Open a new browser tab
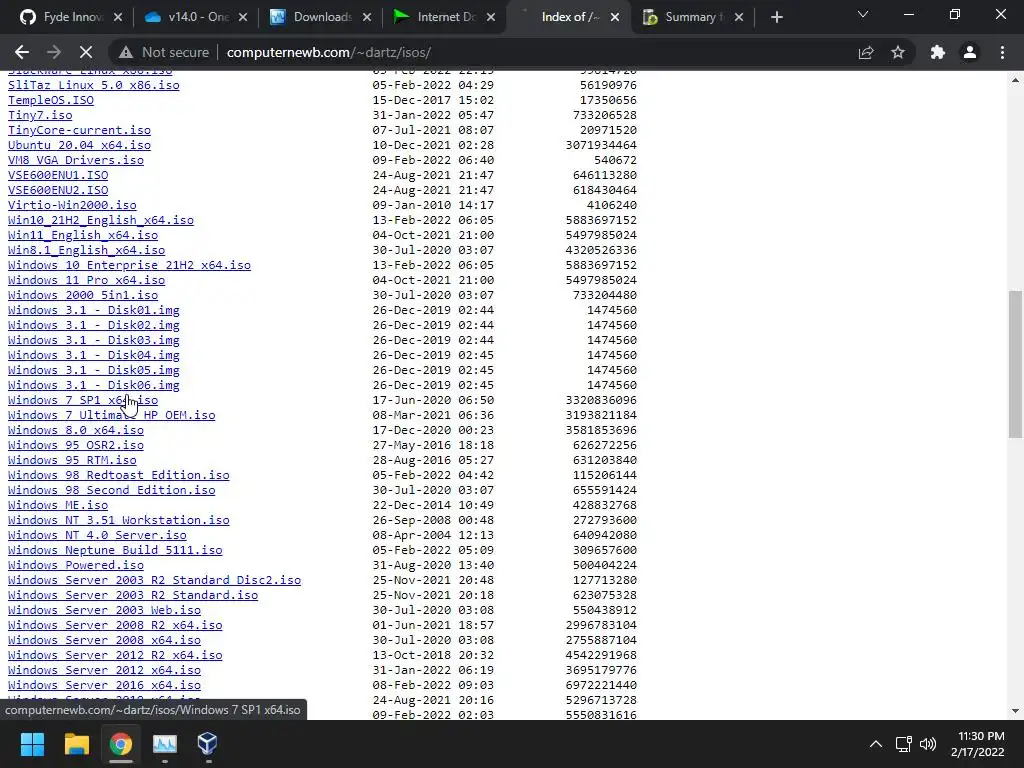The image size is (1024, 768). click(776, 17)
